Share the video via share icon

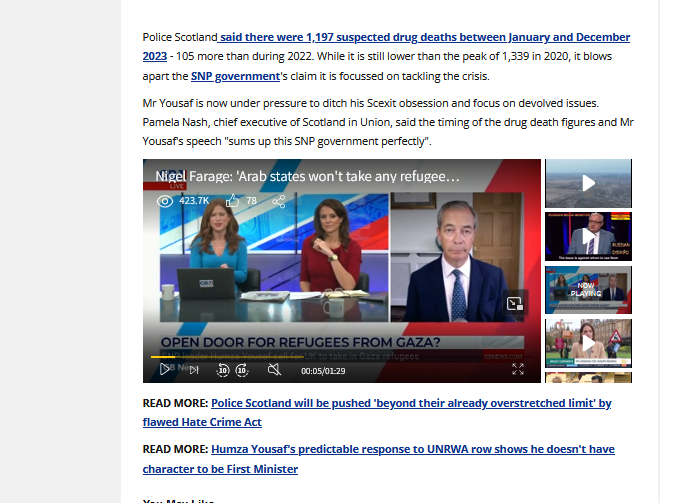pos(279,201)
